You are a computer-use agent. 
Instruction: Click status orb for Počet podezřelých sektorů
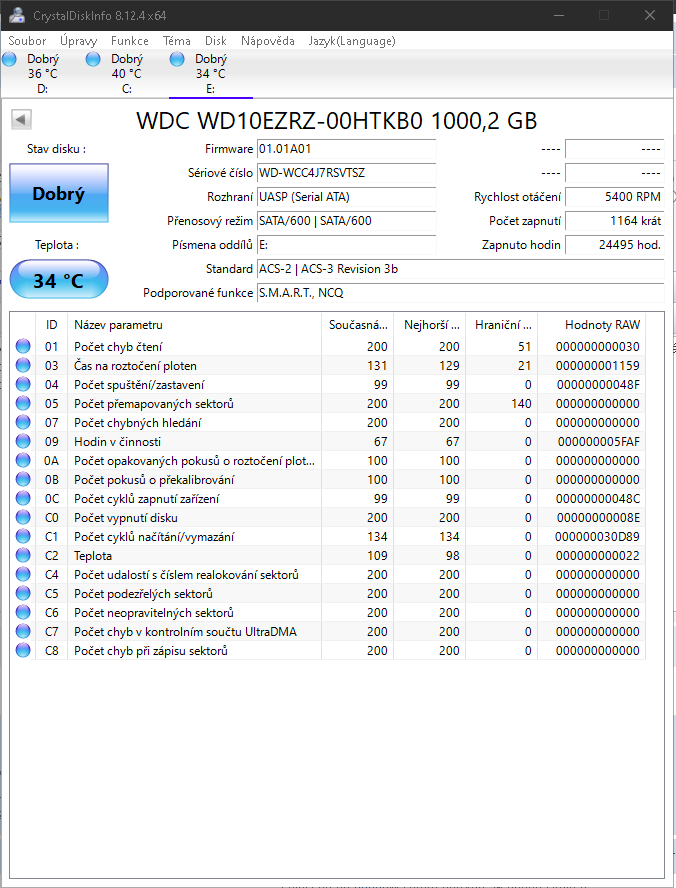click(x=23, y=593)
